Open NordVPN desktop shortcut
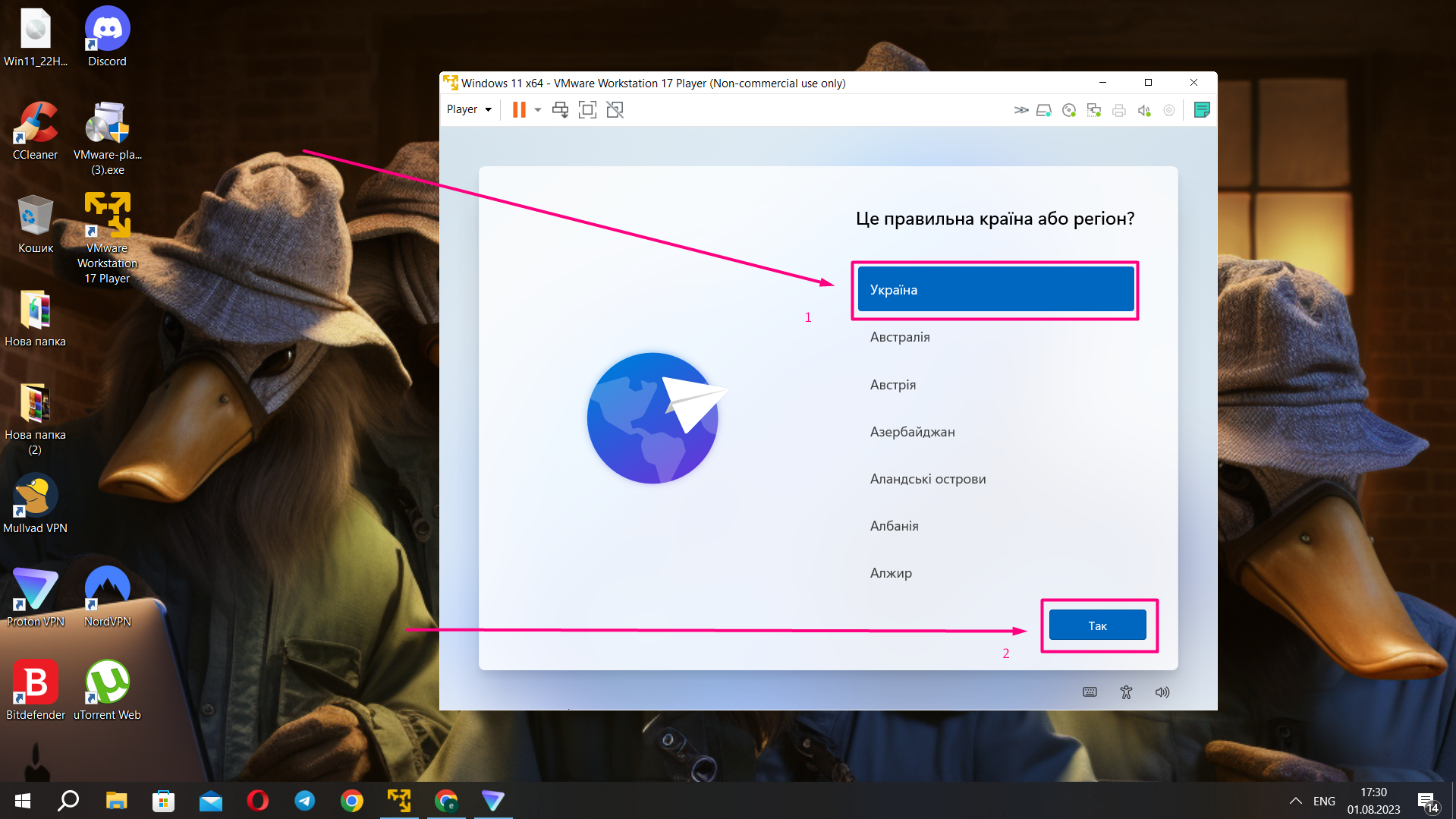The image size is (1456, 819). click(x=107, y=597)
